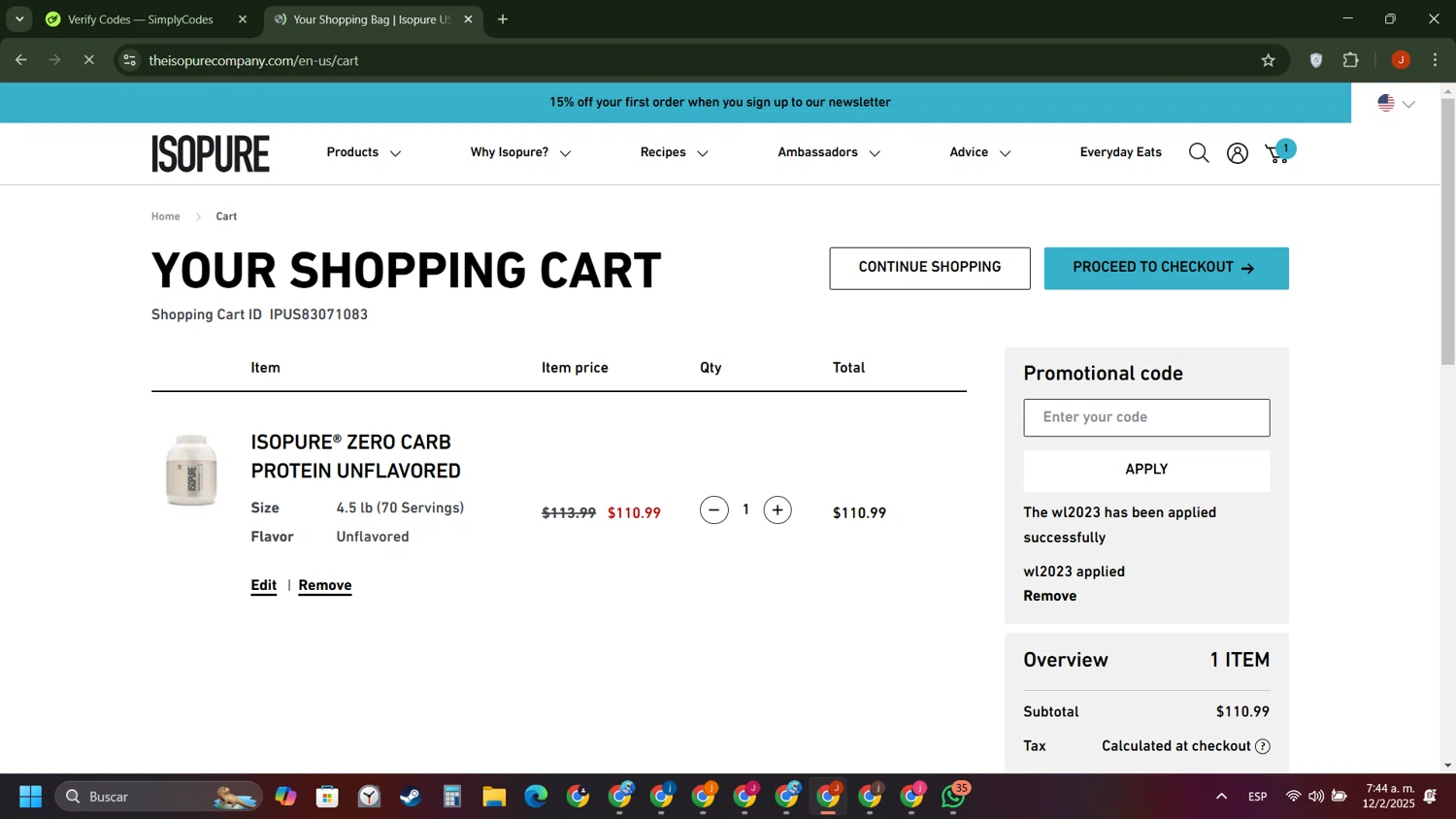The height and width of the screenshot is (819, 1456).
Task: Click the Subtotal $110.99 amount
Action: (x=1242, y=711)
